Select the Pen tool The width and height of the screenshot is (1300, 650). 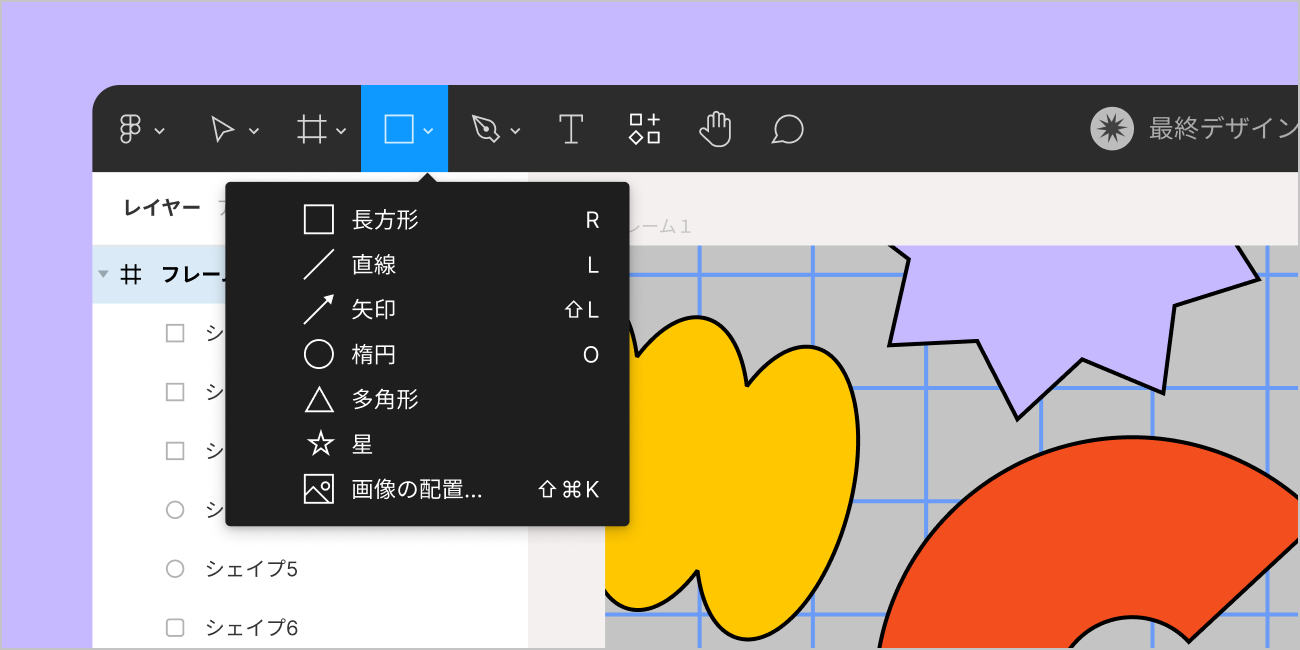pos(484,128)
